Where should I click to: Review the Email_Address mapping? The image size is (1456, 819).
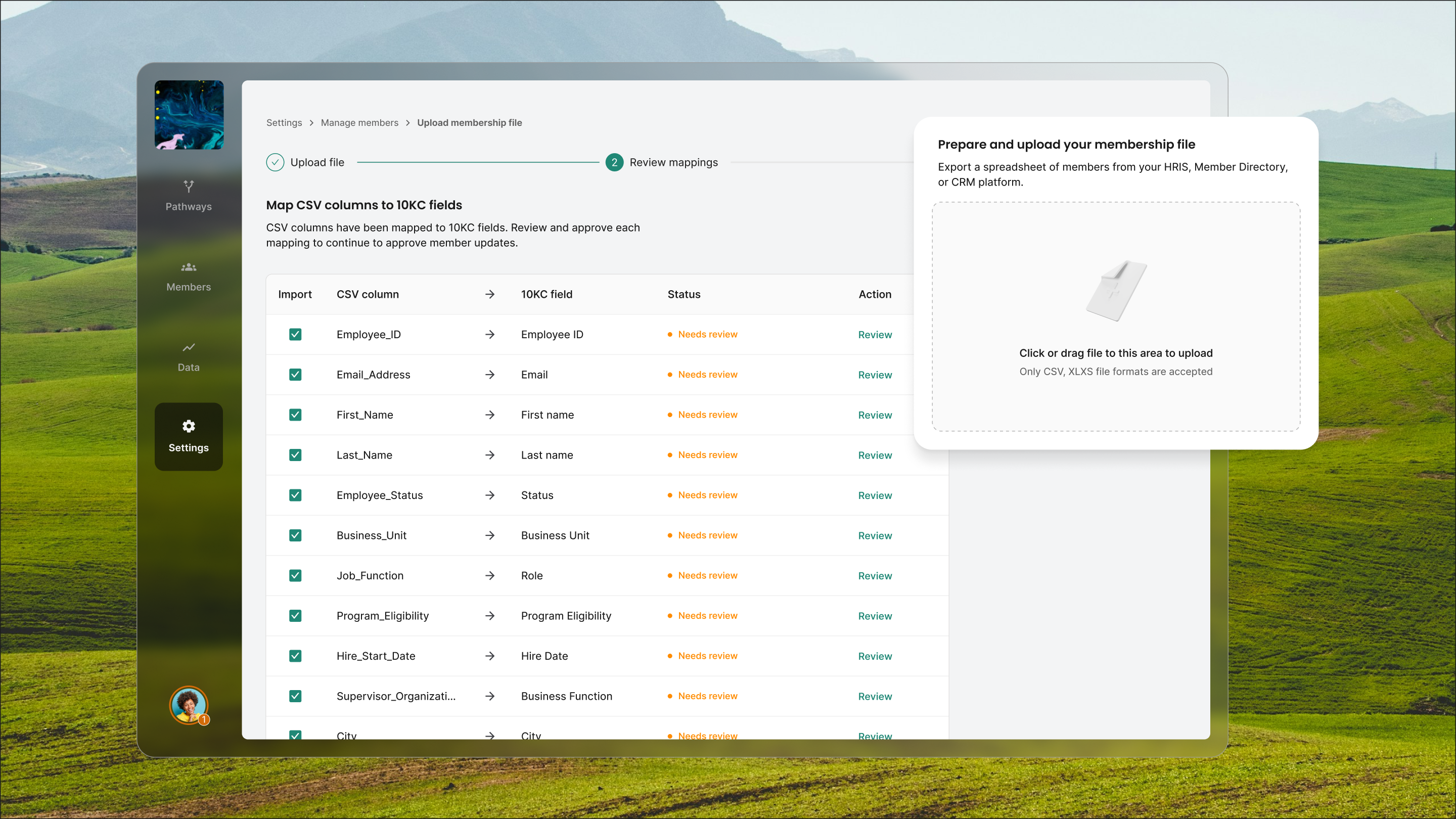point(875,375)
